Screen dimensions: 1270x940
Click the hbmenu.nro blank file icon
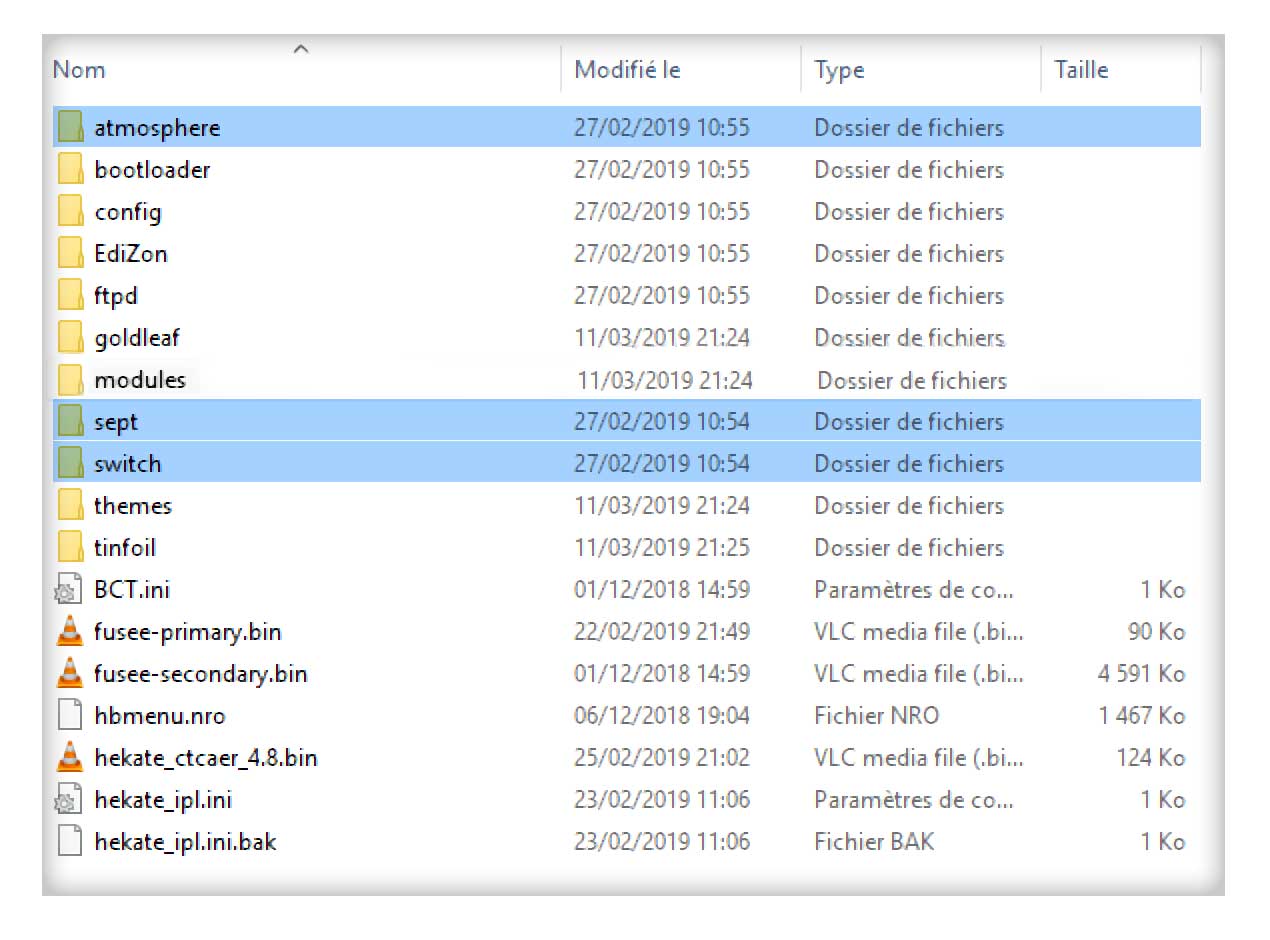point(69,716)
